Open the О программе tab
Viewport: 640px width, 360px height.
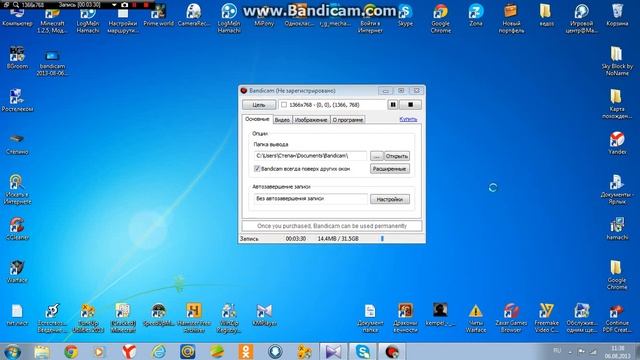[x=347, y=120]
